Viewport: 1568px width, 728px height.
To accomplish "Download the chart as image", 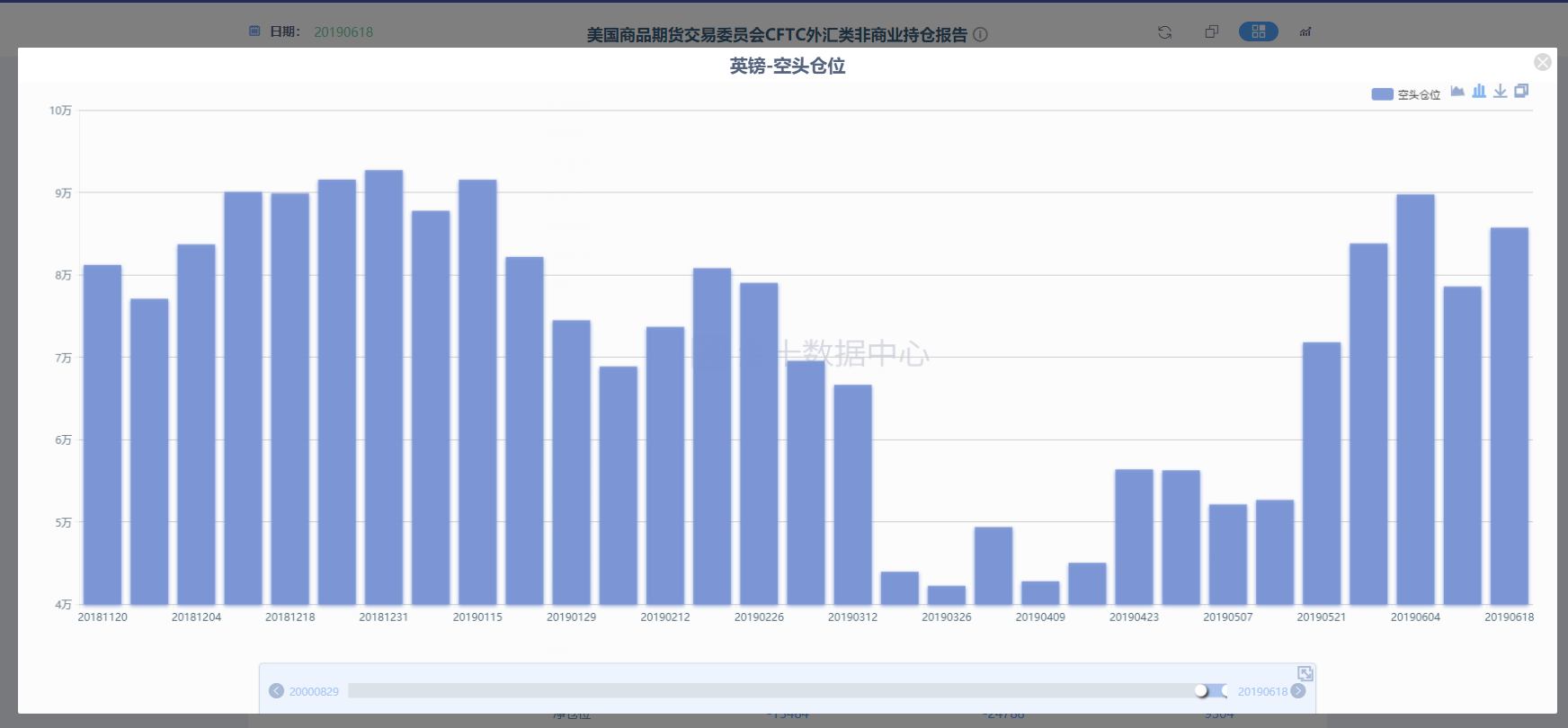I will [1500, 92].
